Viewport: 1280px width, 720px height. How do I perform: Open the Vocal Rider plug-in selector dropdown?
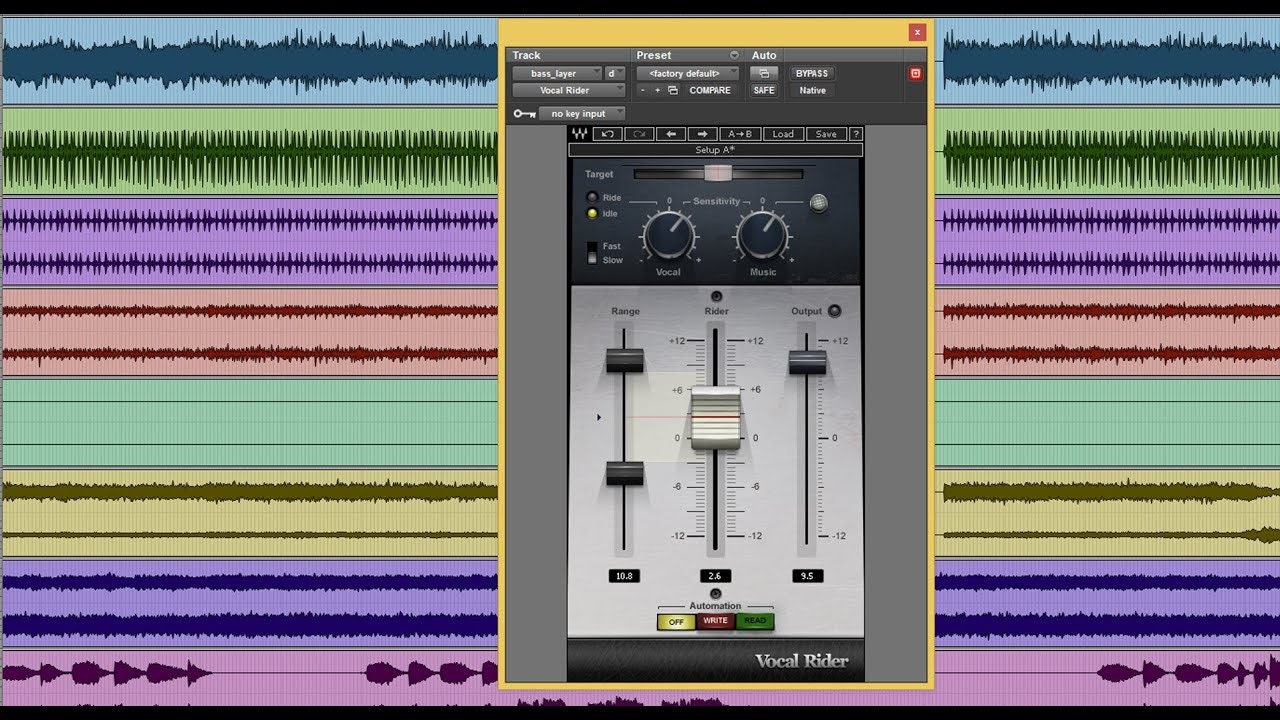point(569,90)
